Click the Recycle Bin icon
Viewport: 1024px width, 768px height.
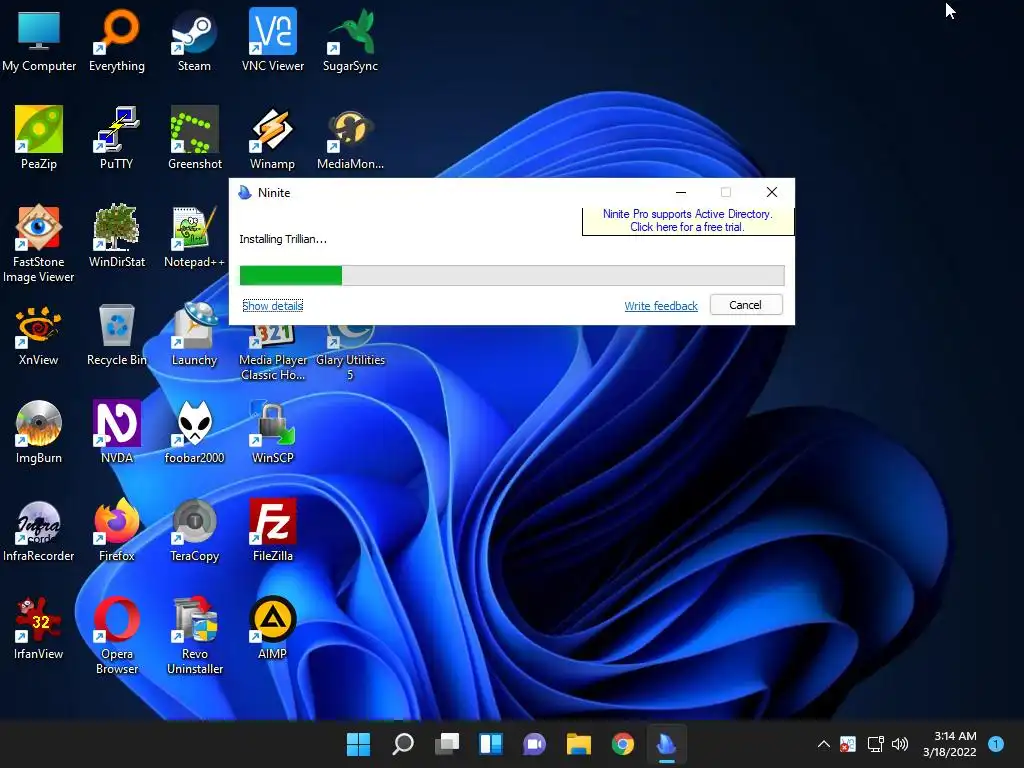(117, 334)
